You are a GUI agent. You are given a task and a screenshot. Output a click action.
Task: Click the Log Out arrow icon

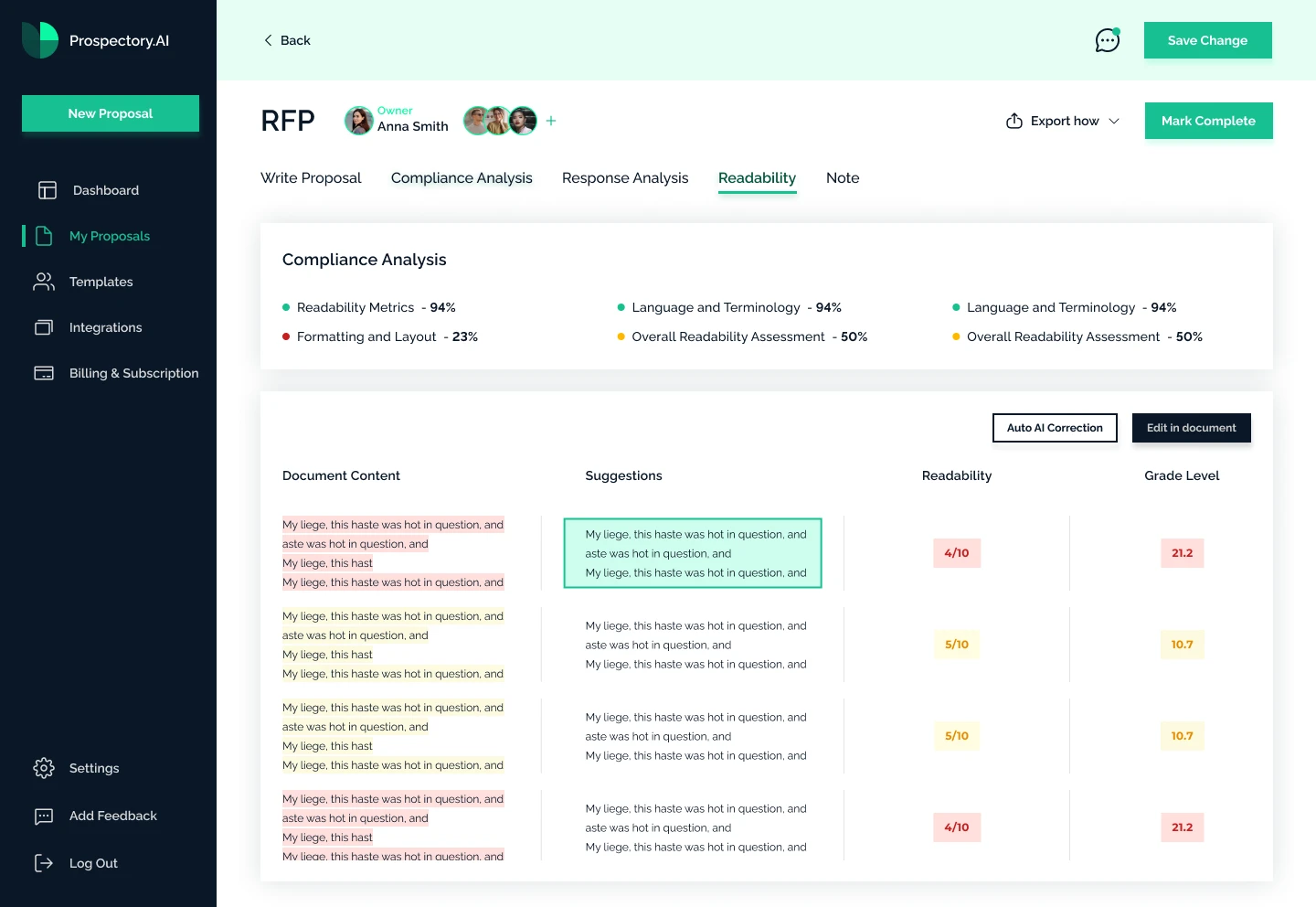[x=44, y=863]
